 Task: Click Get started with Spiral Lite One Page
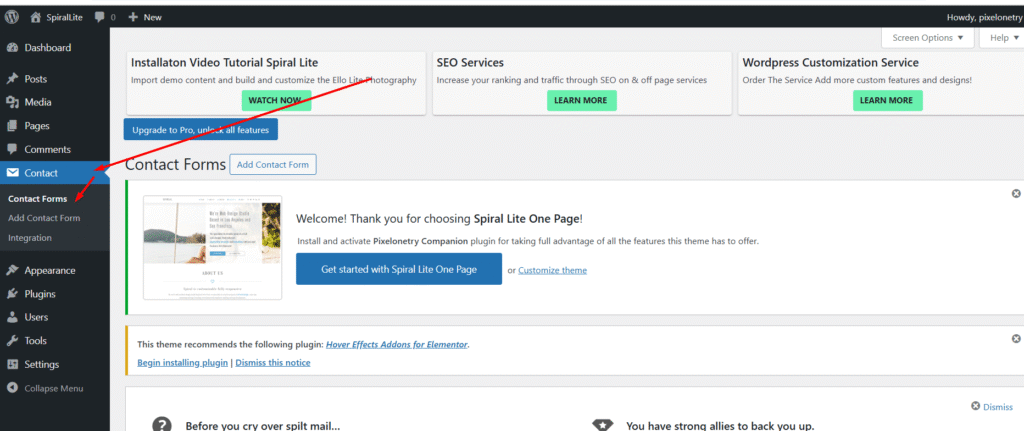[x=399, y=269]
